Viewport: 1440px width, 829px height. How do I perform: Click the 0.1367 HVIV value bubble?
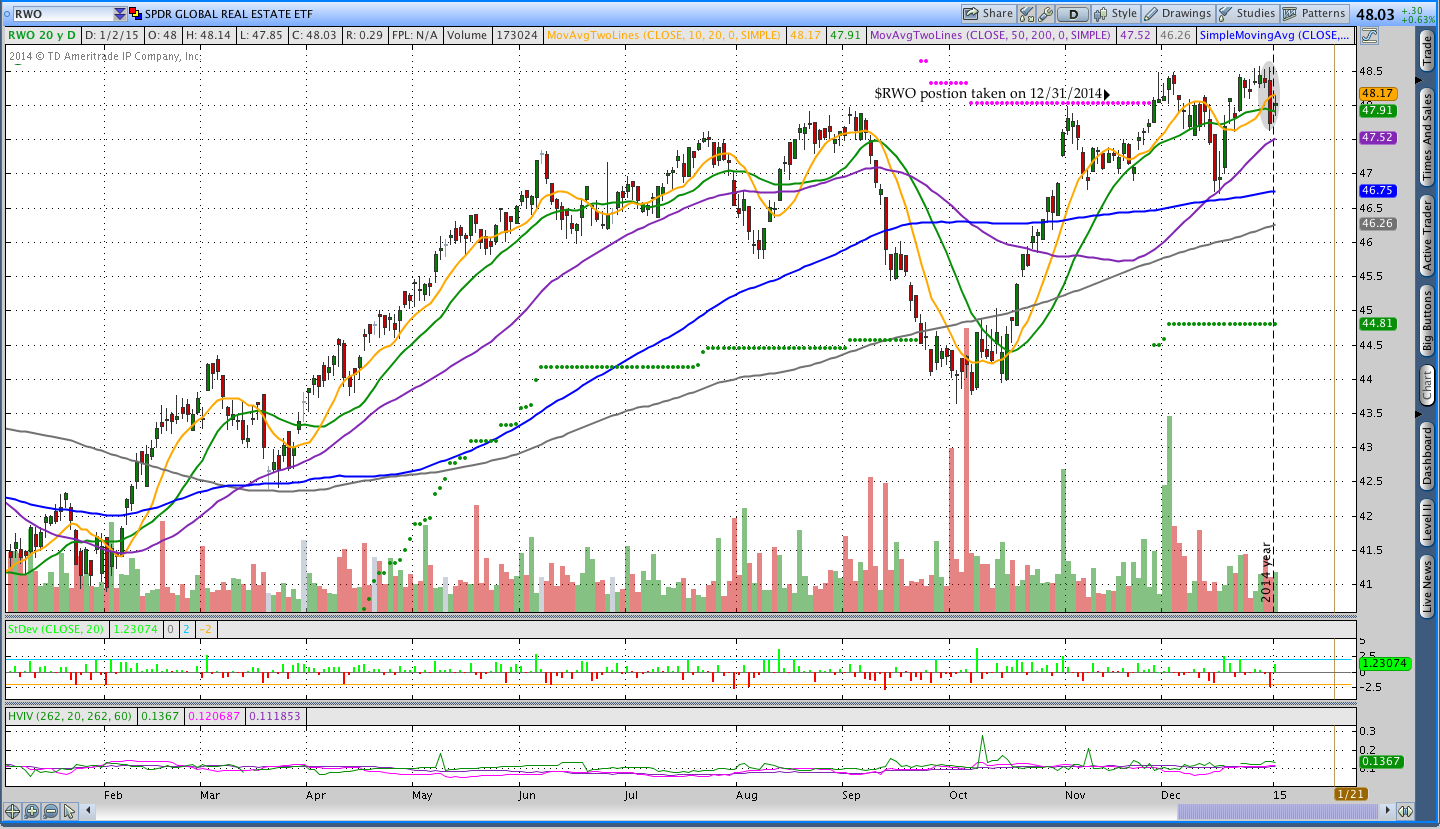[1380, 762]
